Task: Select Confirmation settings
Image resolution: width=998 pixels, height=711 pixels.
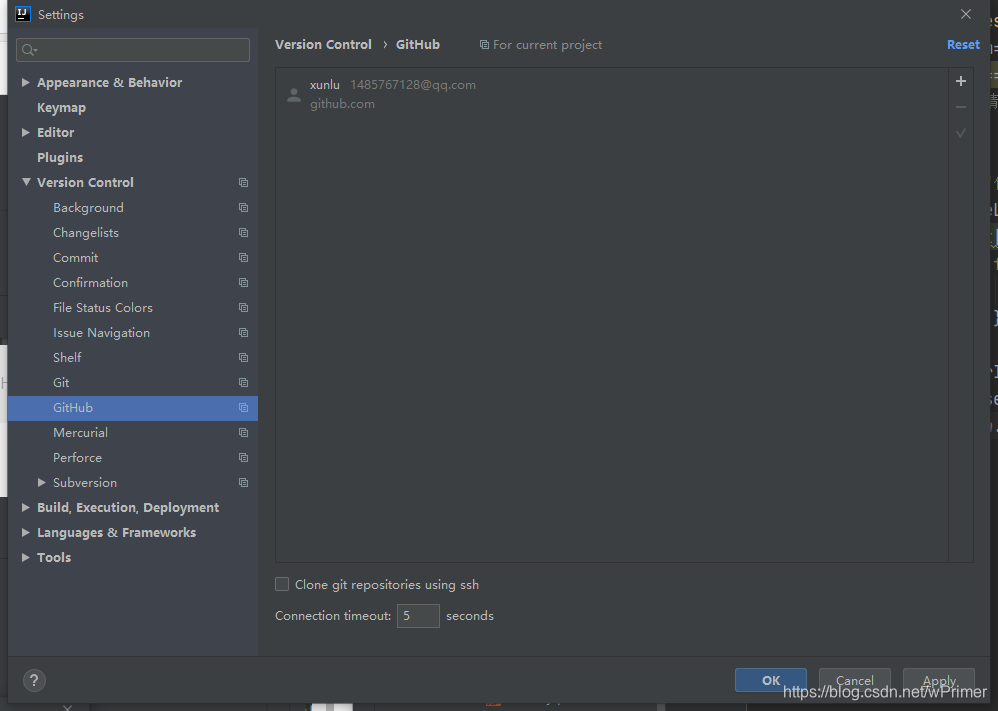Action: [90, 283]
